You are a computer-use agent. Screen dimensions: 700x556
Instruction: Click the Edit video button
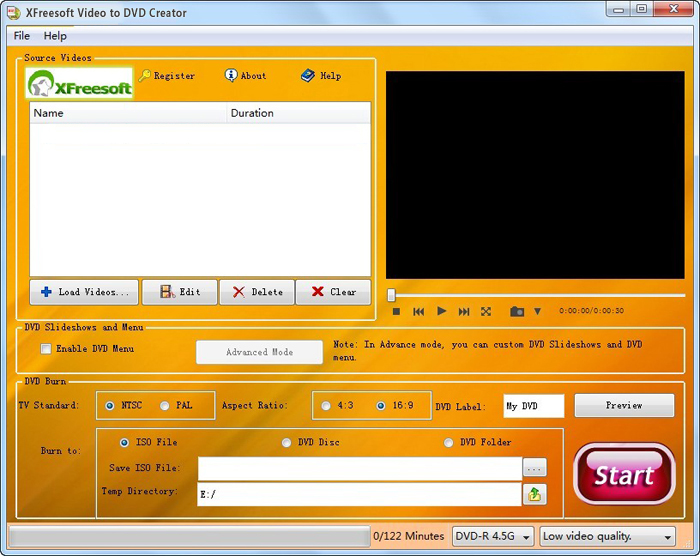(x=179, y=292)
